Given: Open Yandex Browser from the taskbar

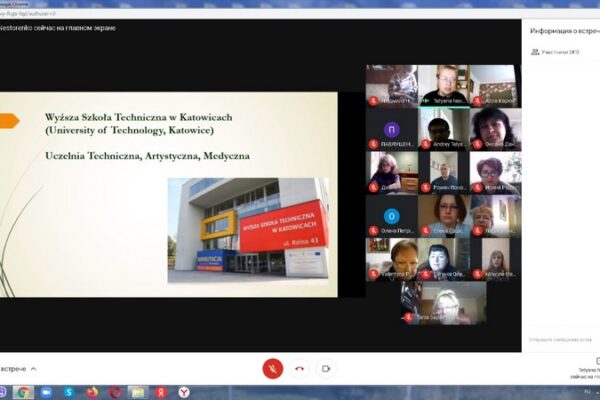Looking at the screenshot, I should (184, 392).
